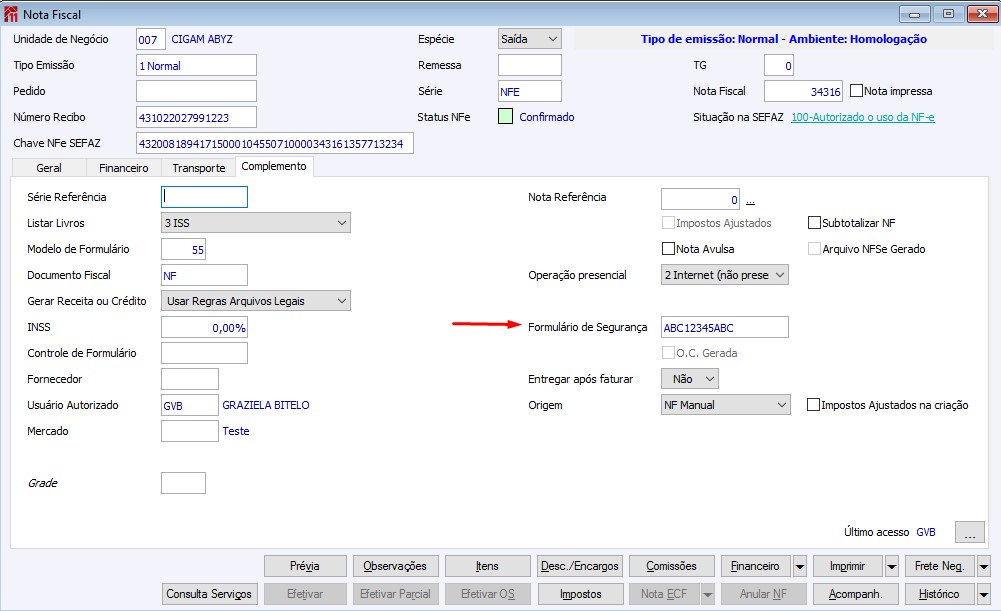Click the Tipo Emissão field
This screenshot has height=611, width=1001.
point(196,65)
